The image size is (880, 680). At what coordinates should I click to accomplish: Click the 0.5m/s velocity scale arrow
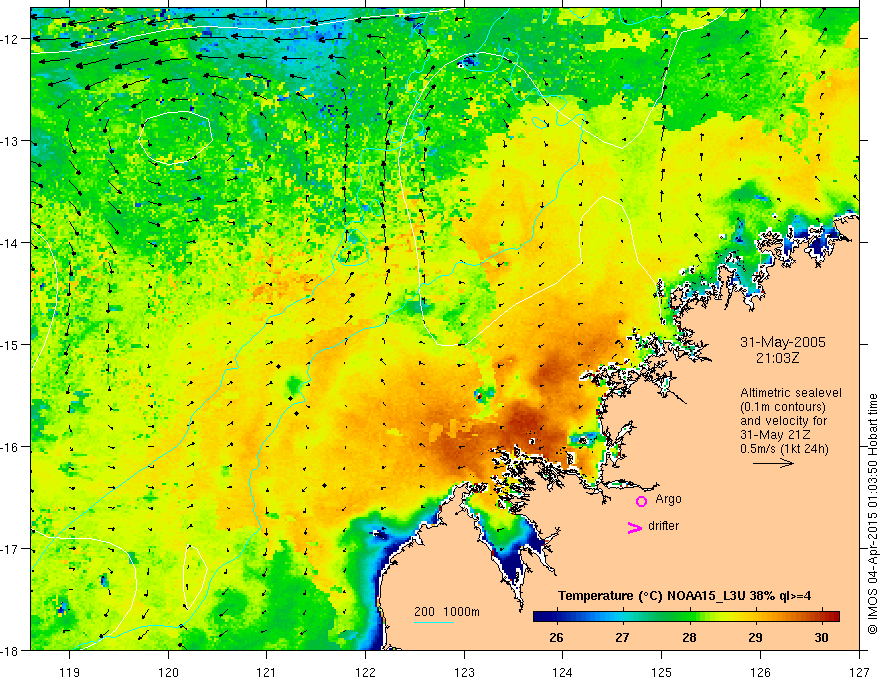pos(773,463)
